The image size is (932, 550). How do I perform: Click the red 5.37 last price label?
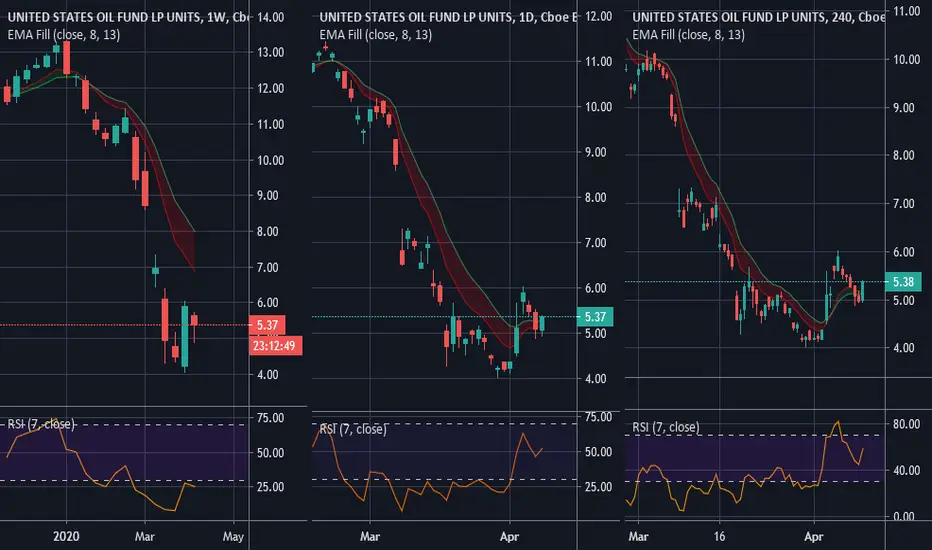267,325
